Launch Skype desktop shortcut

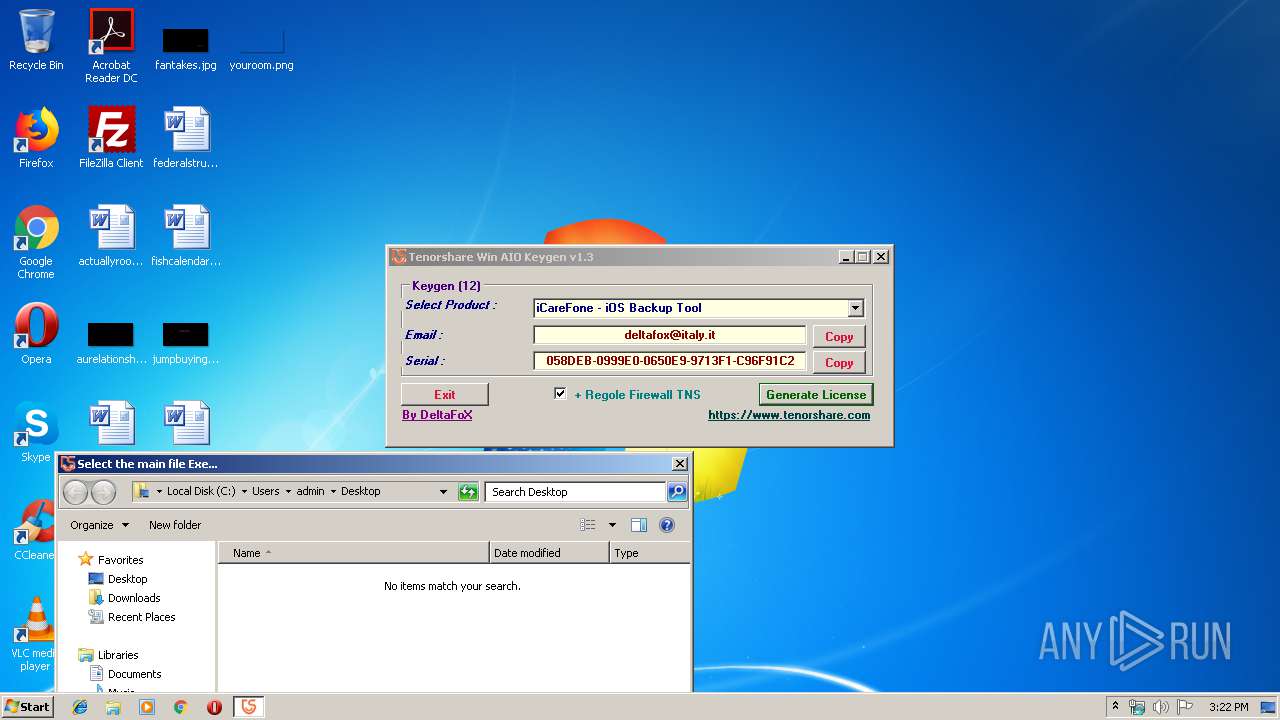tap(36, 432)
